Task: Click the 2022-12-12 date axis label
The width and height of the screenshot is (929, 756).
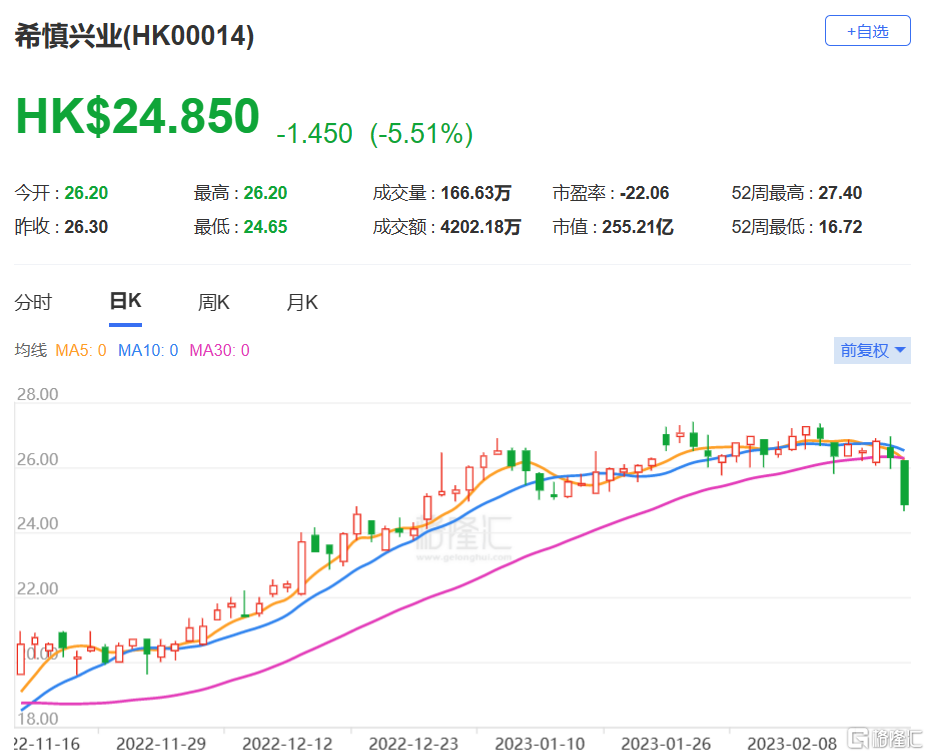Action: coord(287,744)
